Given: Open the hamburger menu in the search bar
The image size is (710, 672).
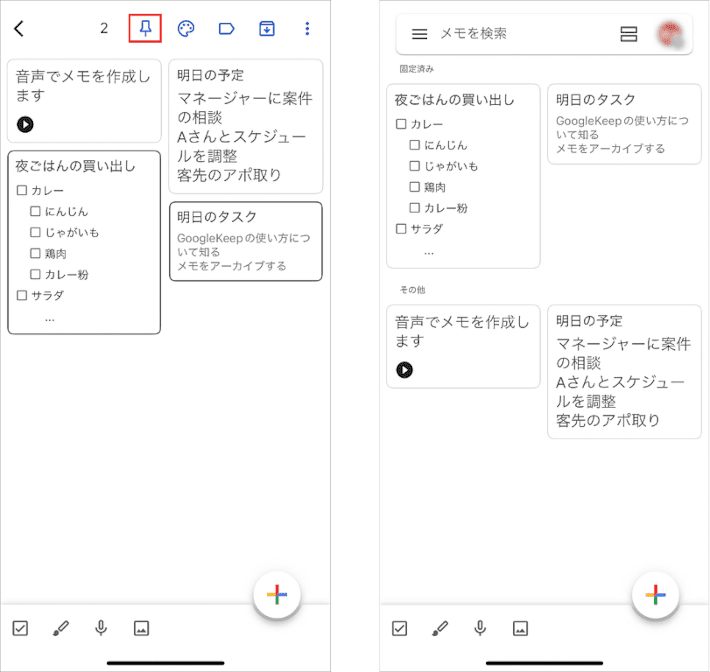Looking at the screenshot, I should click(x=420, y=34).
